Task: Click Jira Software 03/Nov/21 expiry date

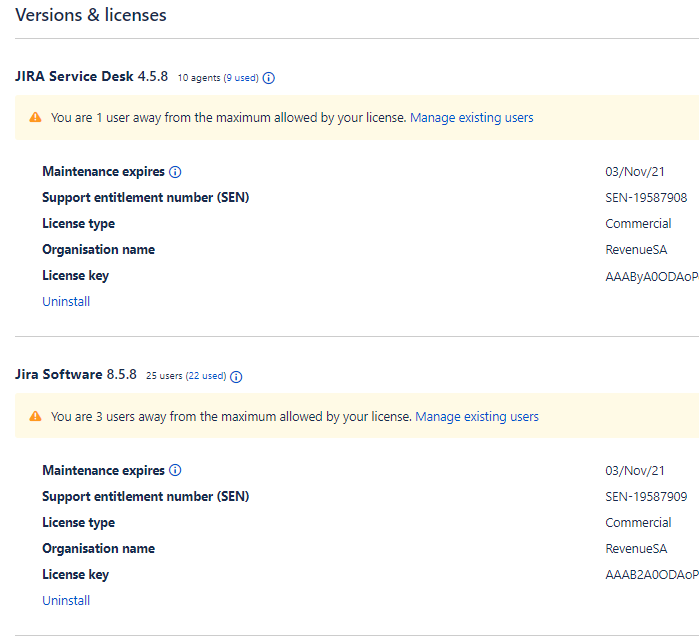Action: click(635, 470)
